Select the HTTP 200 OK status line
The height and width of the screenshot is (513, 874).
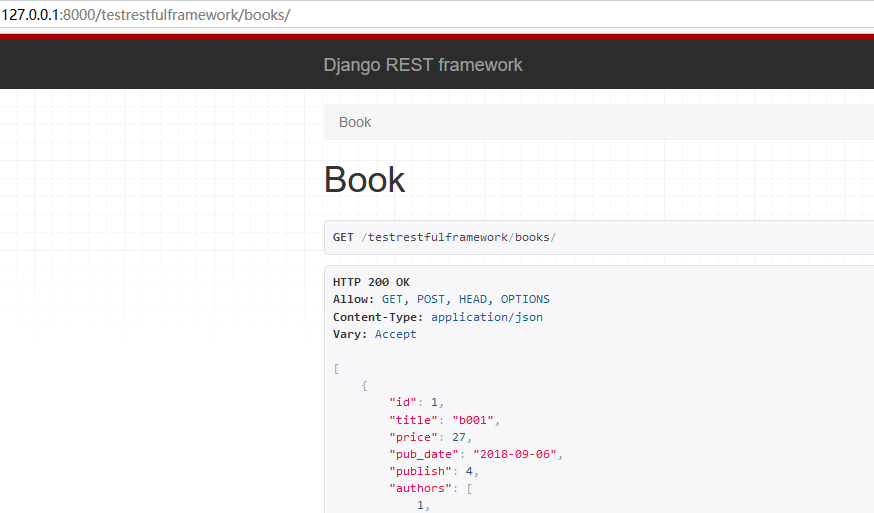[371, 282]
